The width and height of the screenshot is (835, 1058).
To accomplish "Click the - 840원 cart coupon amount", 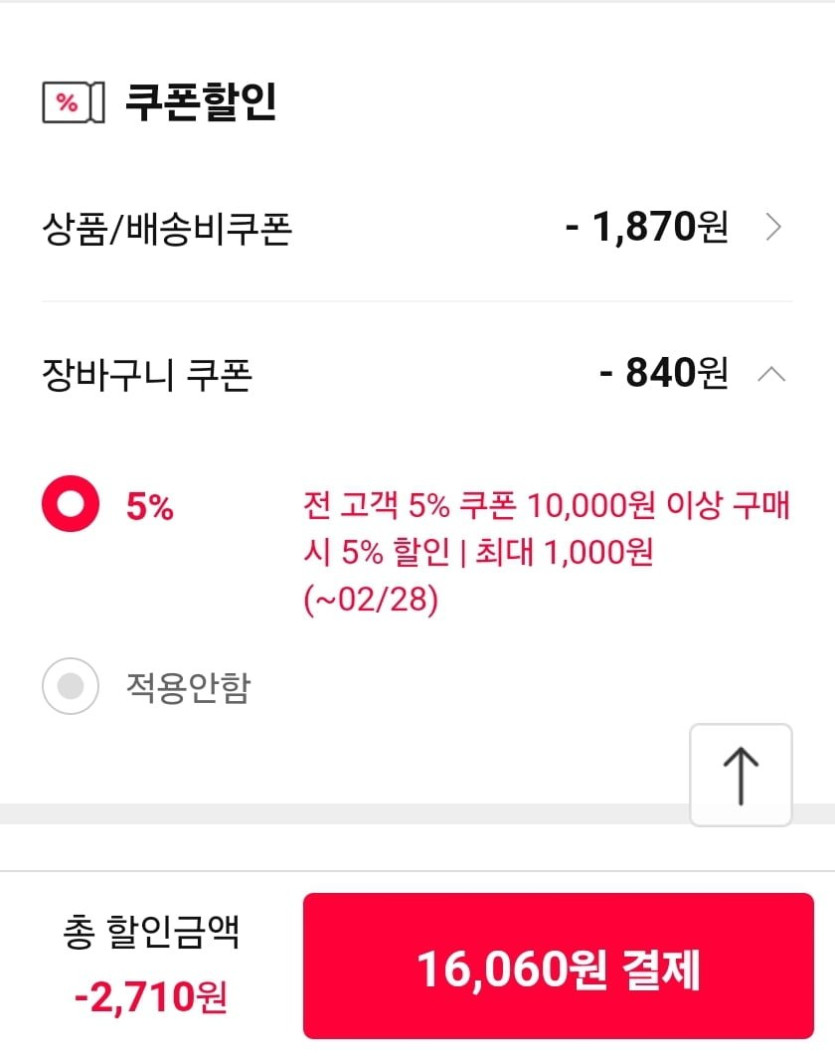I will point(663,375).
